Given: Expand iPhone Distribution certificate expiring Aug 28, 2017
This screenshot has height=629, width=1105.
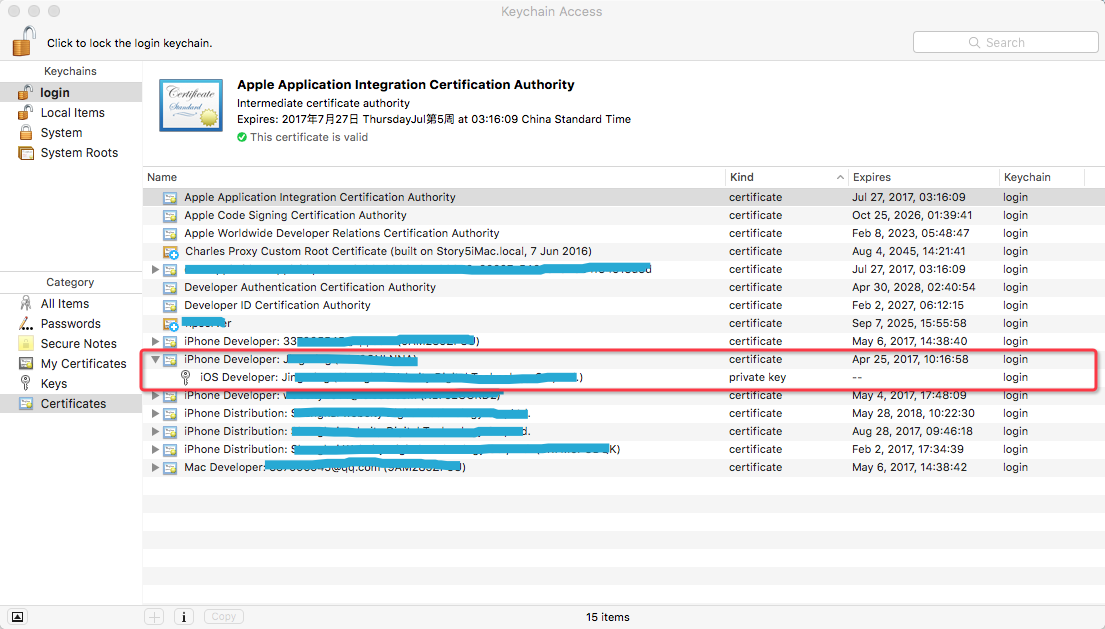Looking at the screenshot, I should coord(155,431).
